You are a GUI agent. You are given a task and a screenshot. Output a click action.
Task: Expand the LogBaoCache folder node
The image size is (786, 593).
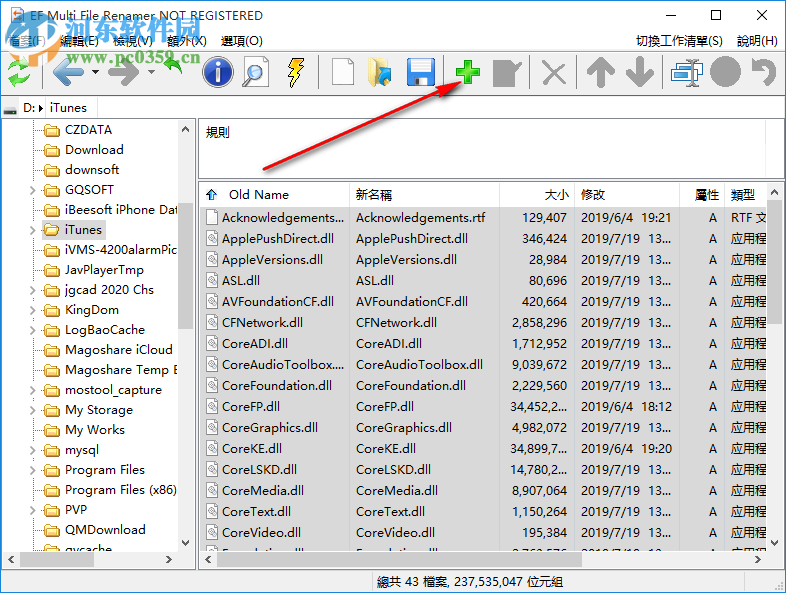point(33,330)
